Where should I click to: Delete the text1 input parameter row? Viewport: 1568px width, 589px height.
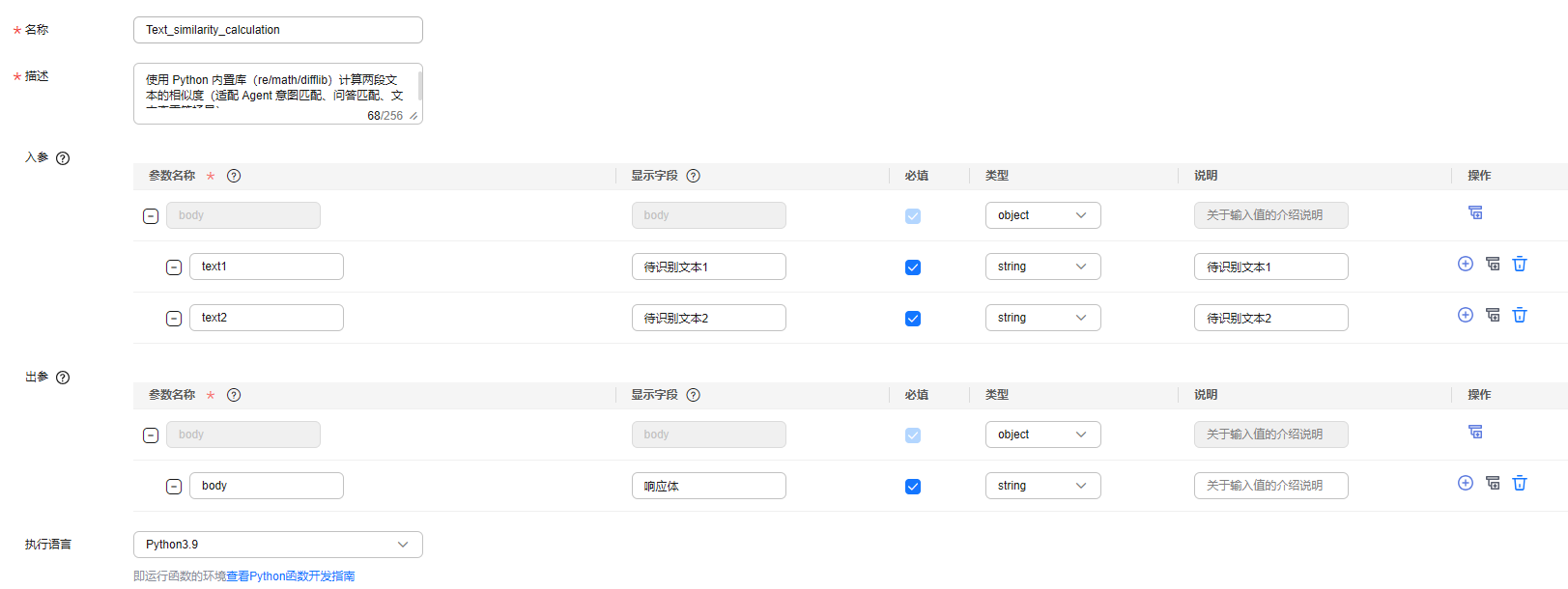(1519, 265)
